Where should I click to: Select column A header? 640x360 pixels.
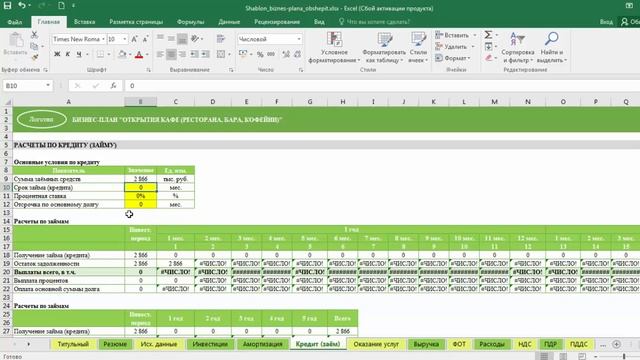click(x=69, y=102)
